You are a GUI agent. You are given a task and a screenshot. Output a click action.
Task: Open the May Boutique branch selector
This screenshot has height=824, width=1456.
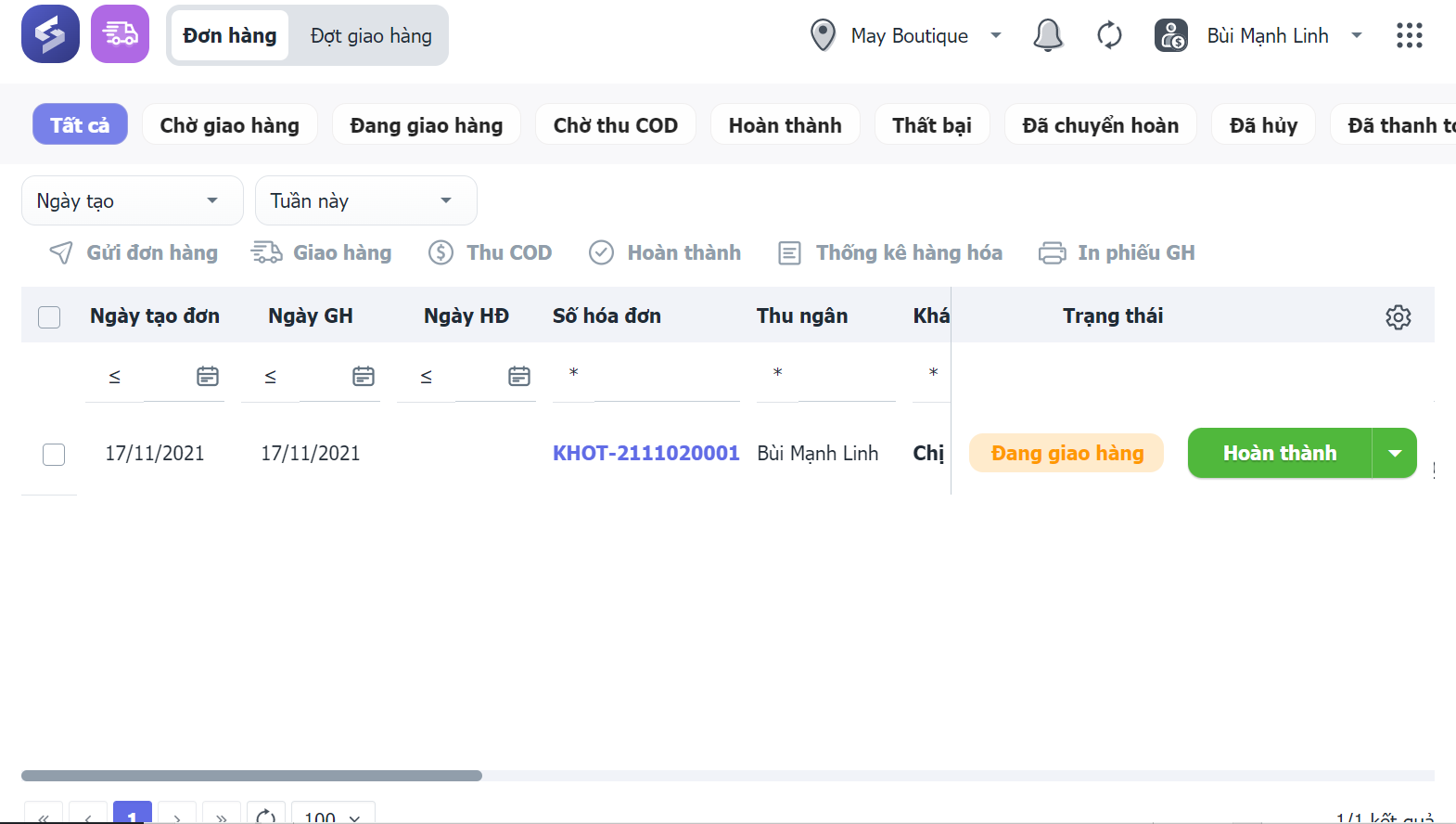tap(909, 36)
